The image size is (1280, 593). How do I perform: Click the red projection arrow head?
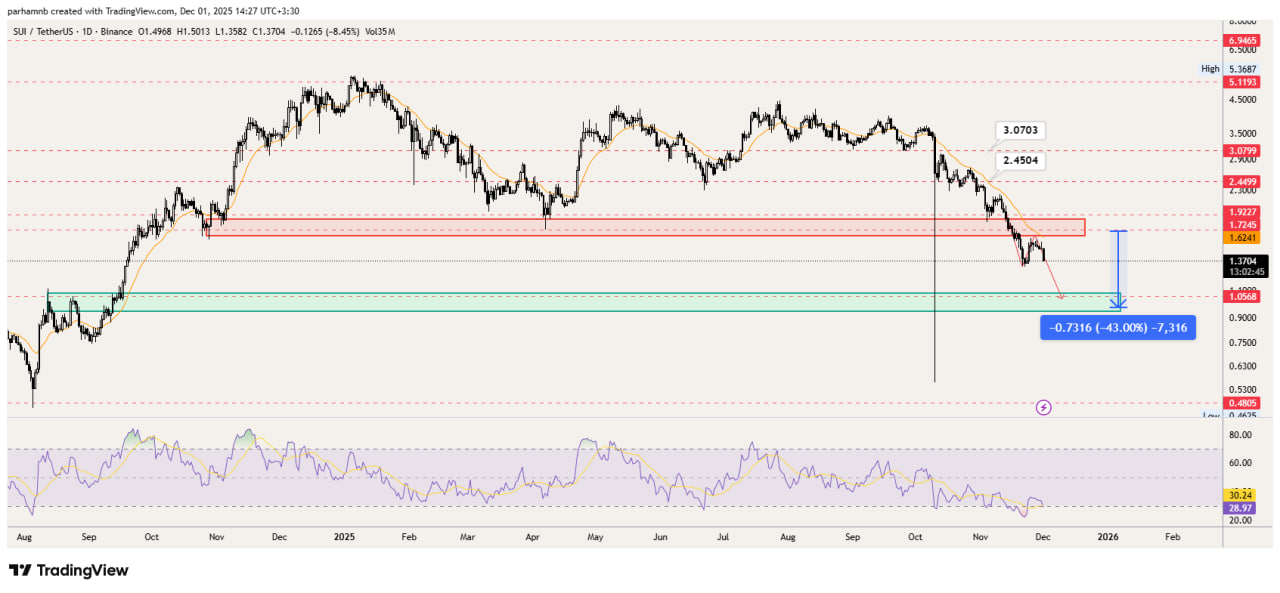click(x=1061, y=296)
